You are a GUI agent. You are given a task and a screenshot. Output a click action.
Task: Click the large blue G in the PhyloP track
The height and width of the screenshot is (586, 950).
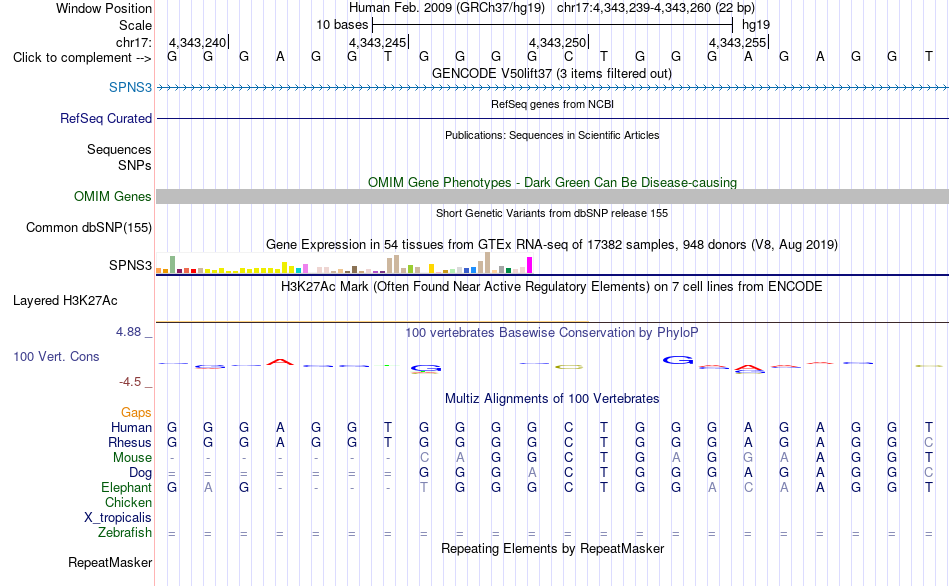tap(677, 360)
